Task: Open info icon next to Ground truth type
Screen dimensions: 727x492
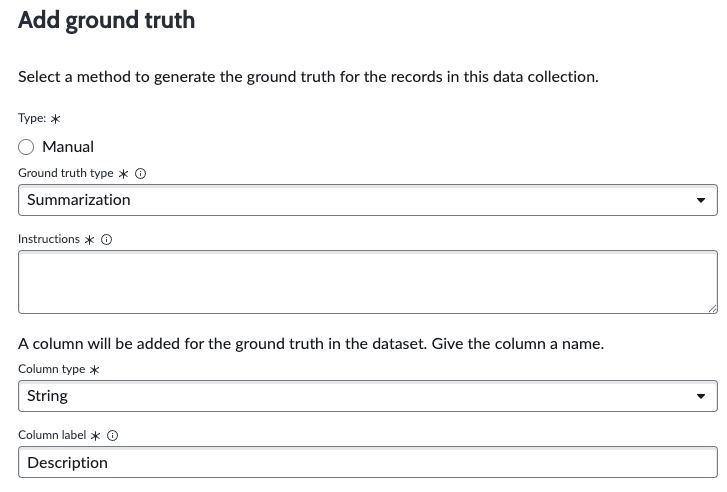Action: [140, 173]
